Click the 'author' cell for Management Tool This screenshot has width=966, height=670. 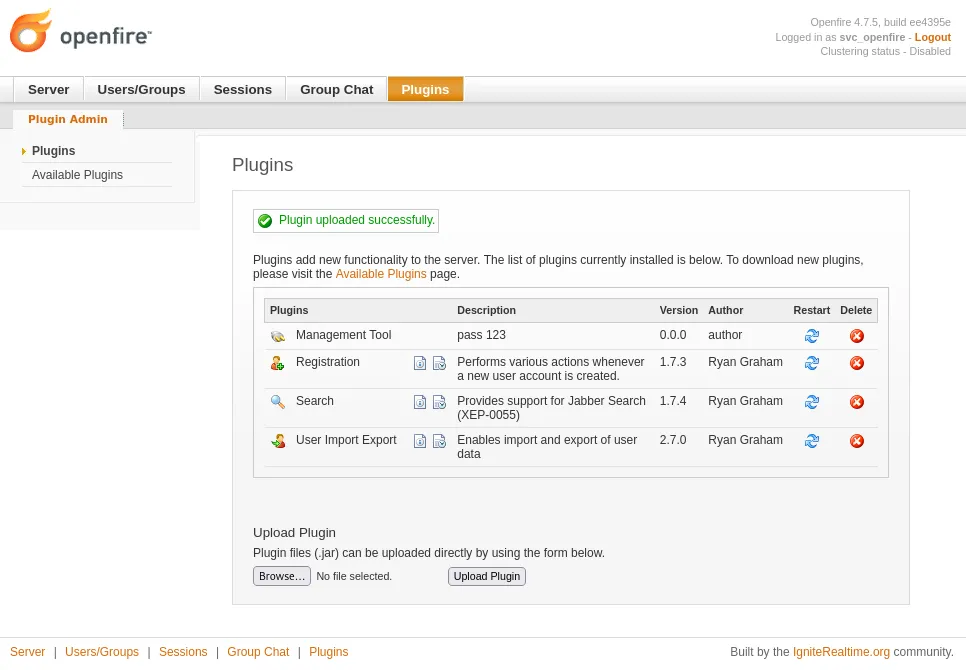point(725,335)
